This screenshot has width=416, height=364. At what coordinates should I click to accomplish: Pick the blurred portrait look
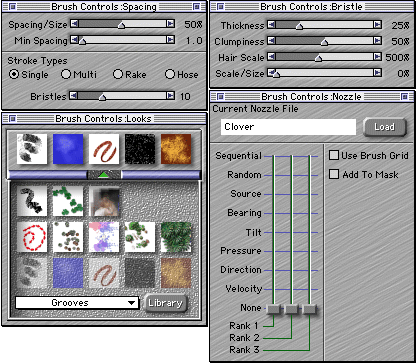(104, 201)
